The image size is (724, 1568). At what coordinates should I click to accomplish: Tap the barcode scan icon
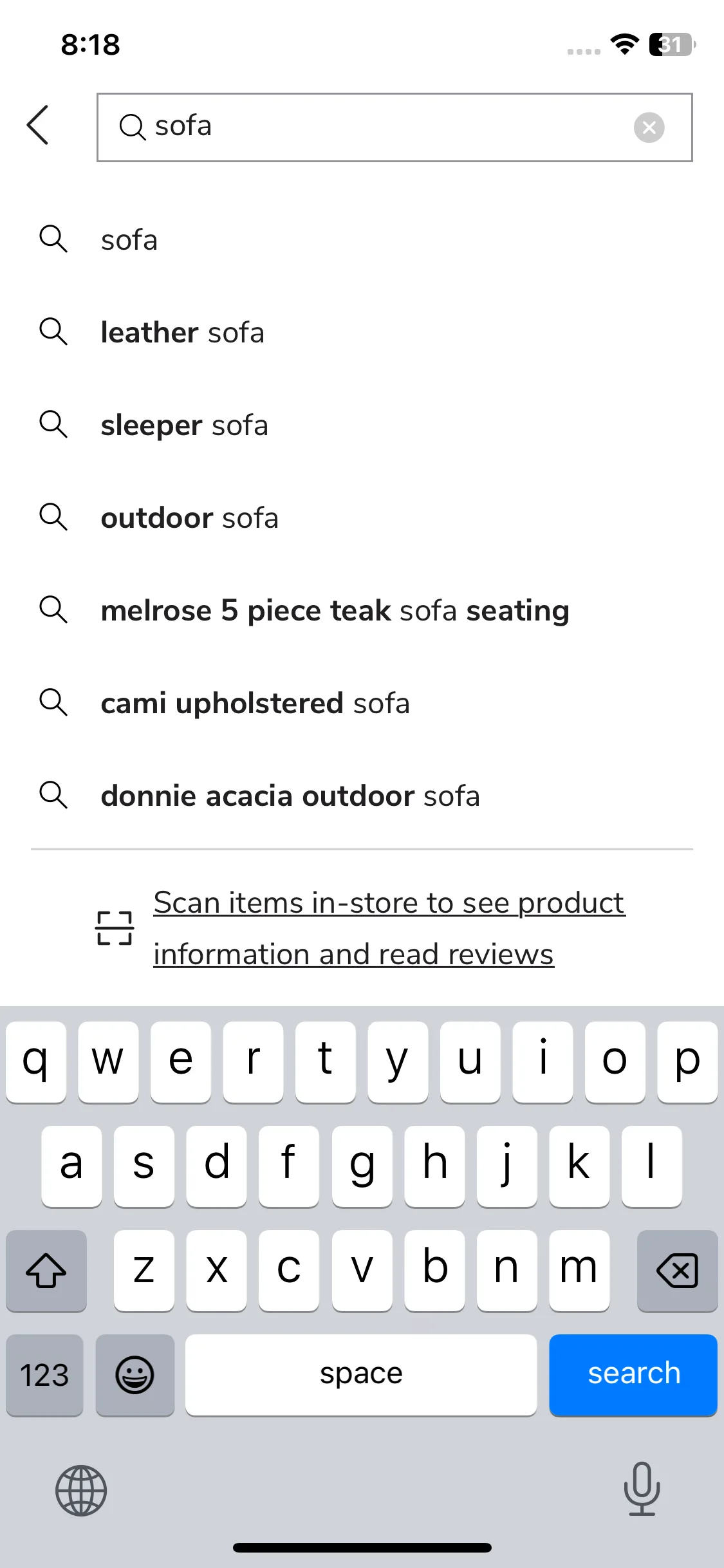(x=114, y=928)
